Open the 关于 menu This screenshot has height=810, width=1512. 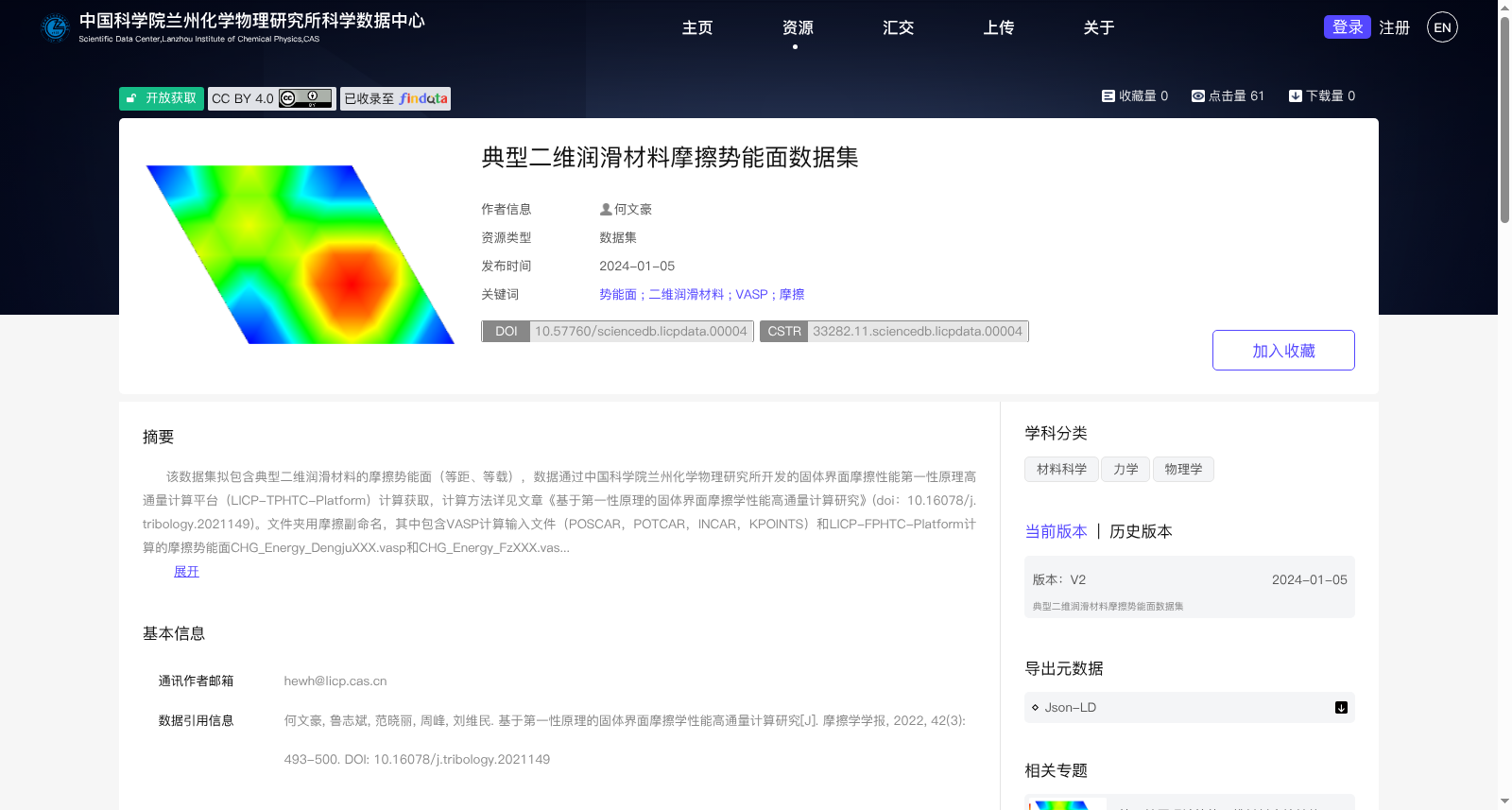pos(1098,27)
